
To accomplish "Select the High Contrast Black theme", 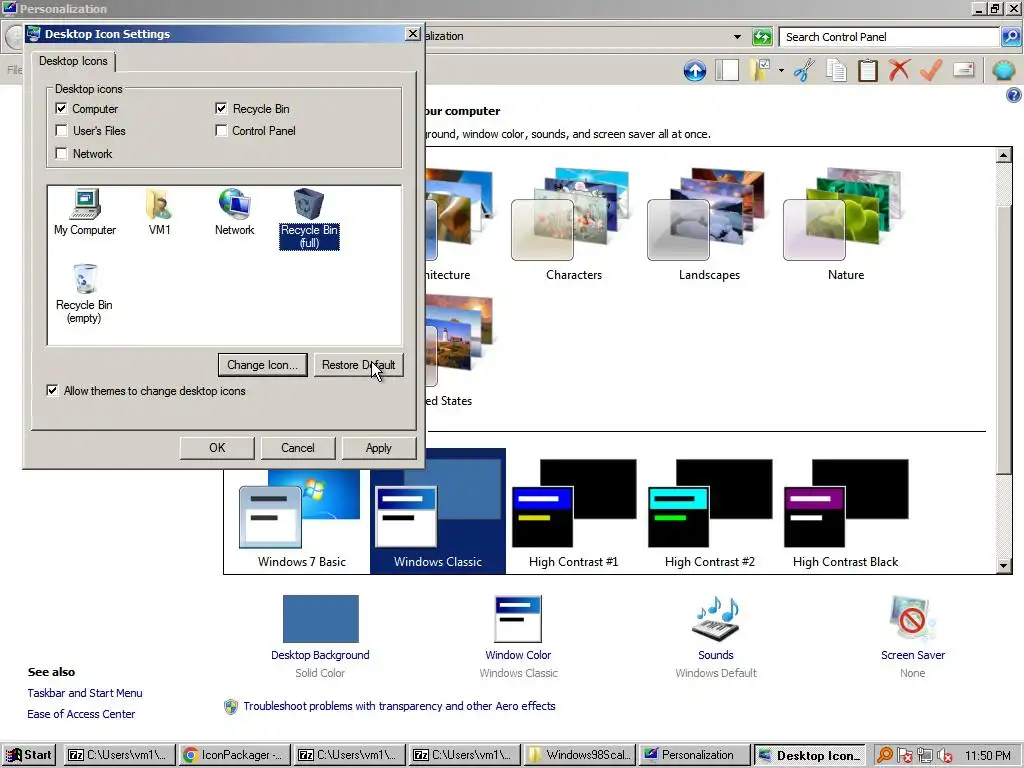I will pyautogui.click(x=846, y=513).
